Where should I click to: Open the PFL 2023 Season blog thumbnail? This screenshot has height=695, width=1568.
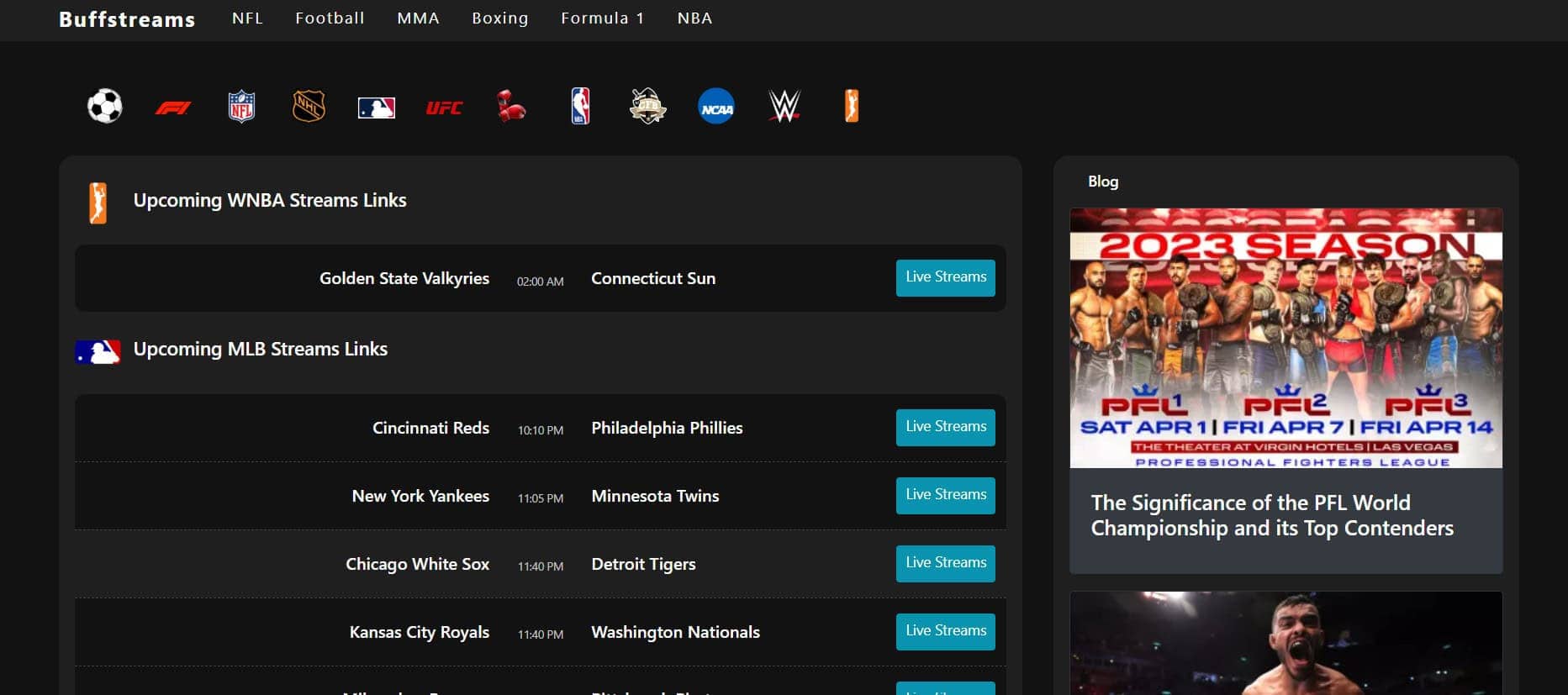[1286, 338]
